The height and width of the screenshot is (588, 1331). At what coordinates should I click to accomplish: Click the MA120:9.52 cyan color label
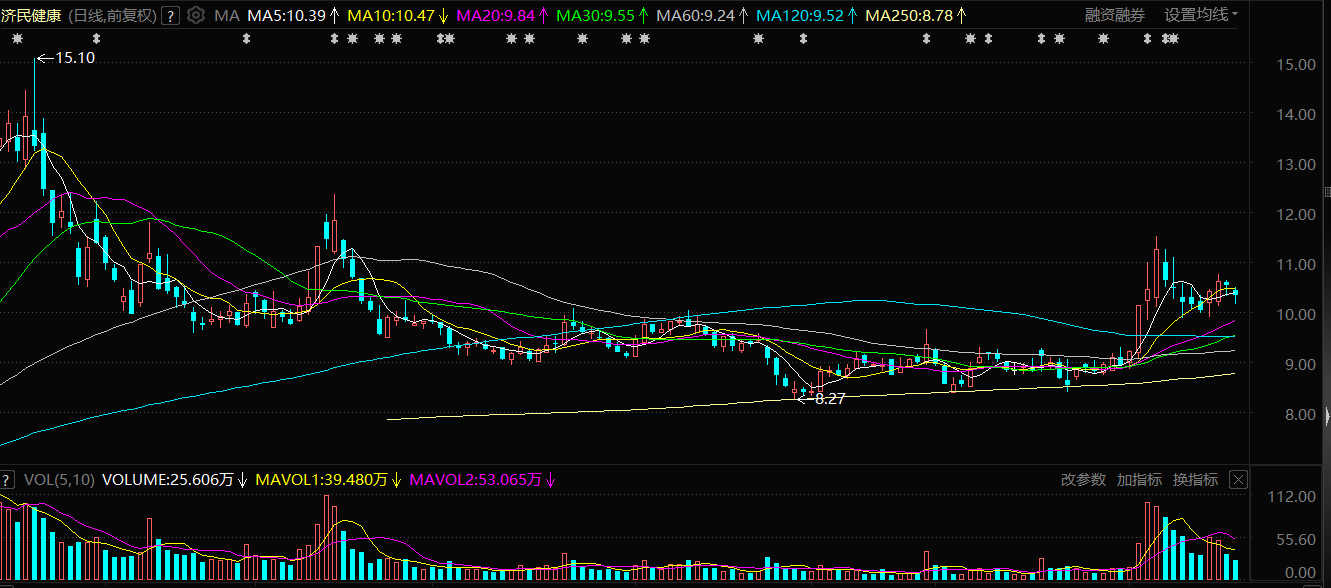tap(807, 15)
